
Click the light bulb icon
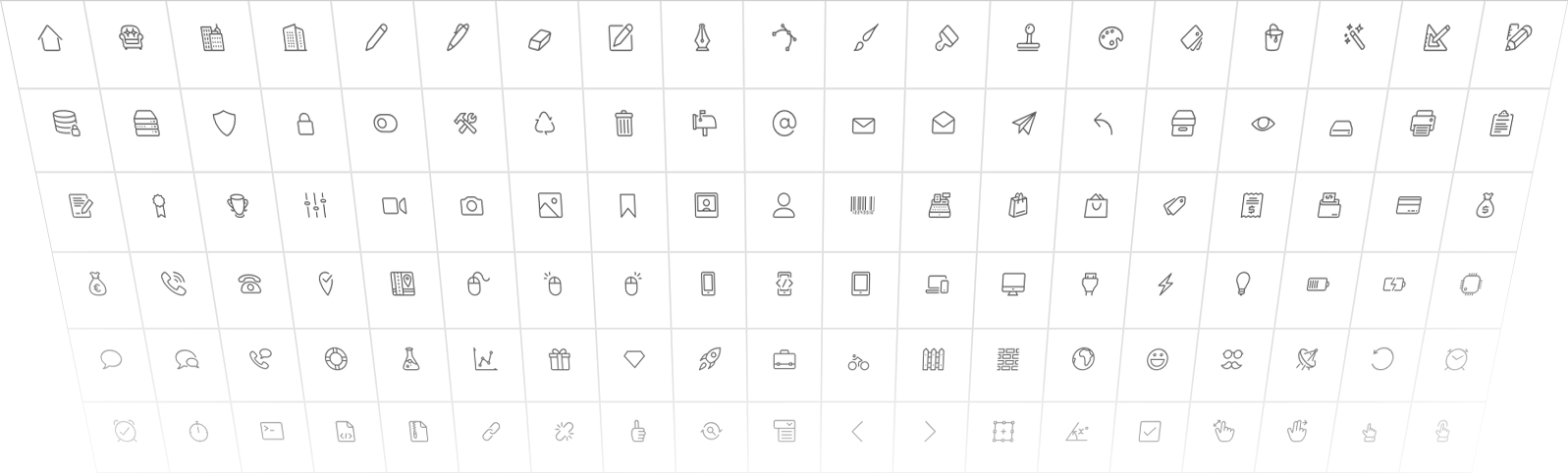tap(1243, 284)
